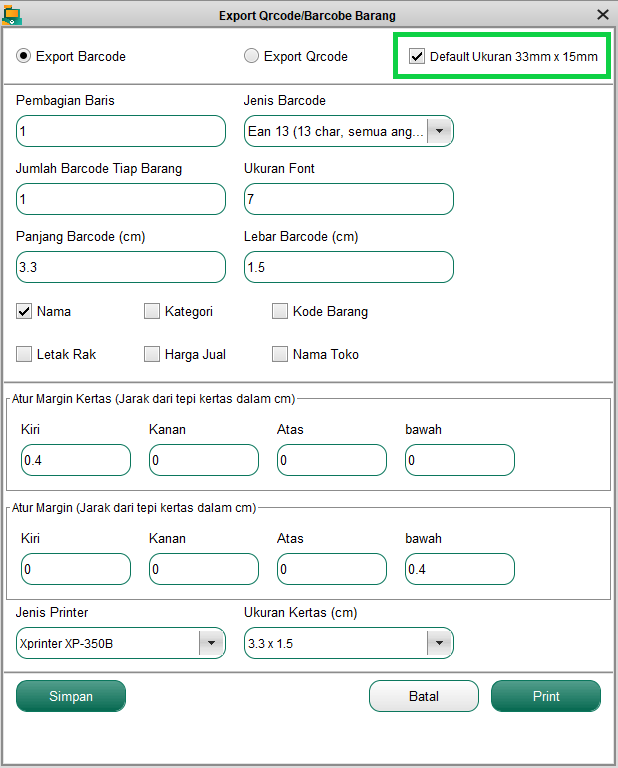Screen dimensions: 618x768
Task: Click the Ukuran Font input field
Action: coord(349,199)
